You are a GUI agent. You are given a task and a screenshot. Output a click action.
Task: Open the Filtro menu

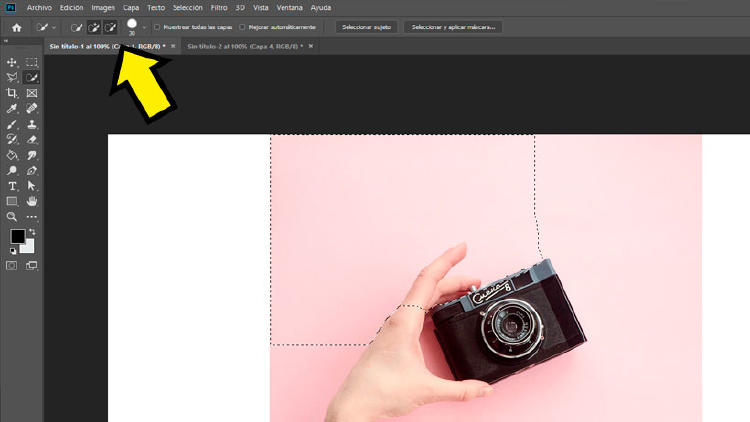coord(218,7)
